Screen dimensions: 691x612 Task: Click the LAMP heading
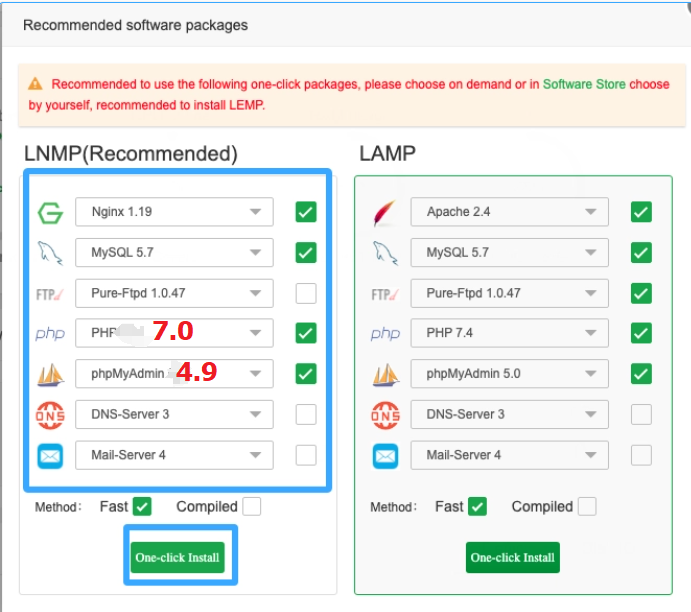[387, 154]
